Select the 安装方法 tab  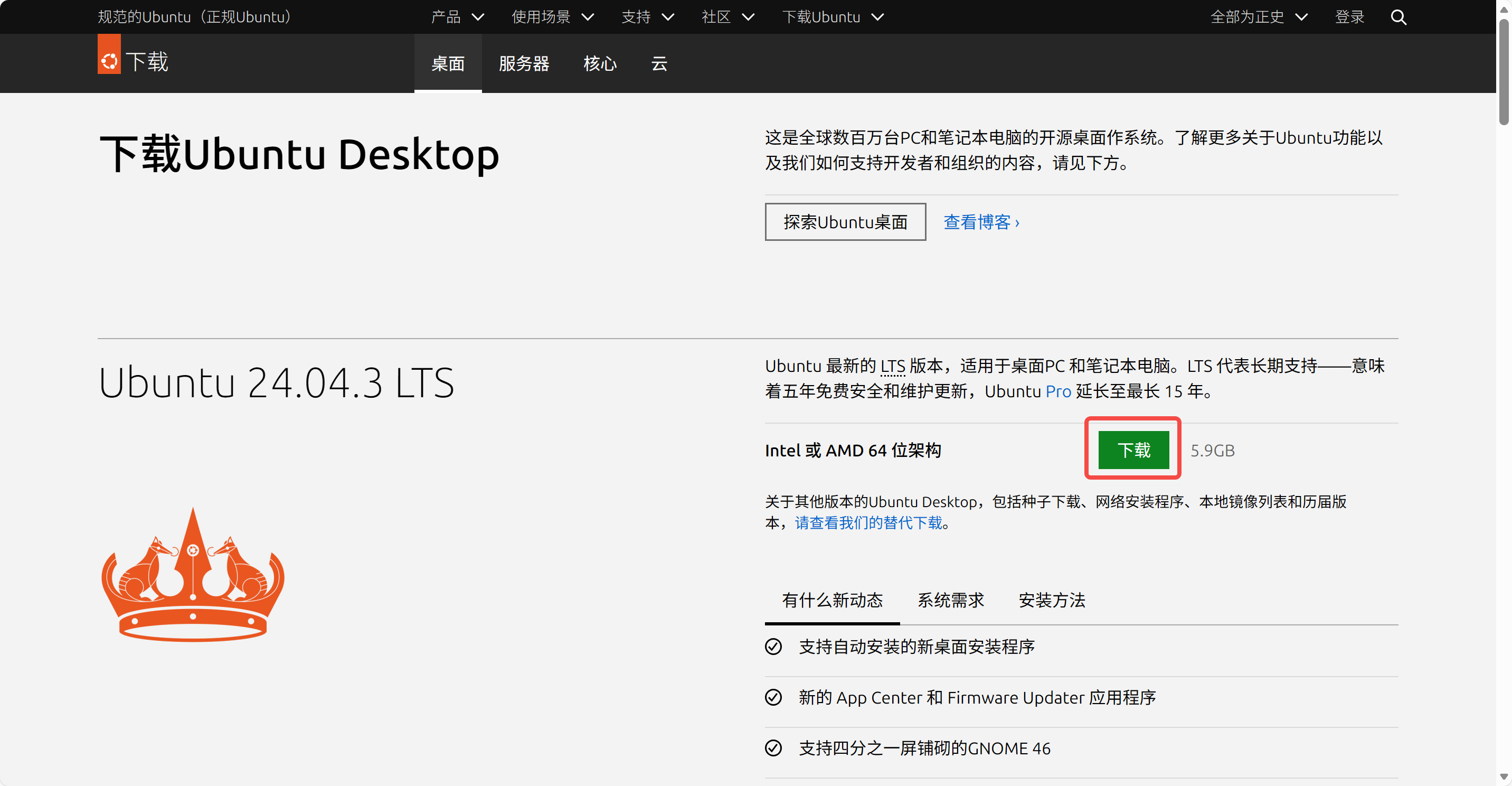click(1052, 601)
